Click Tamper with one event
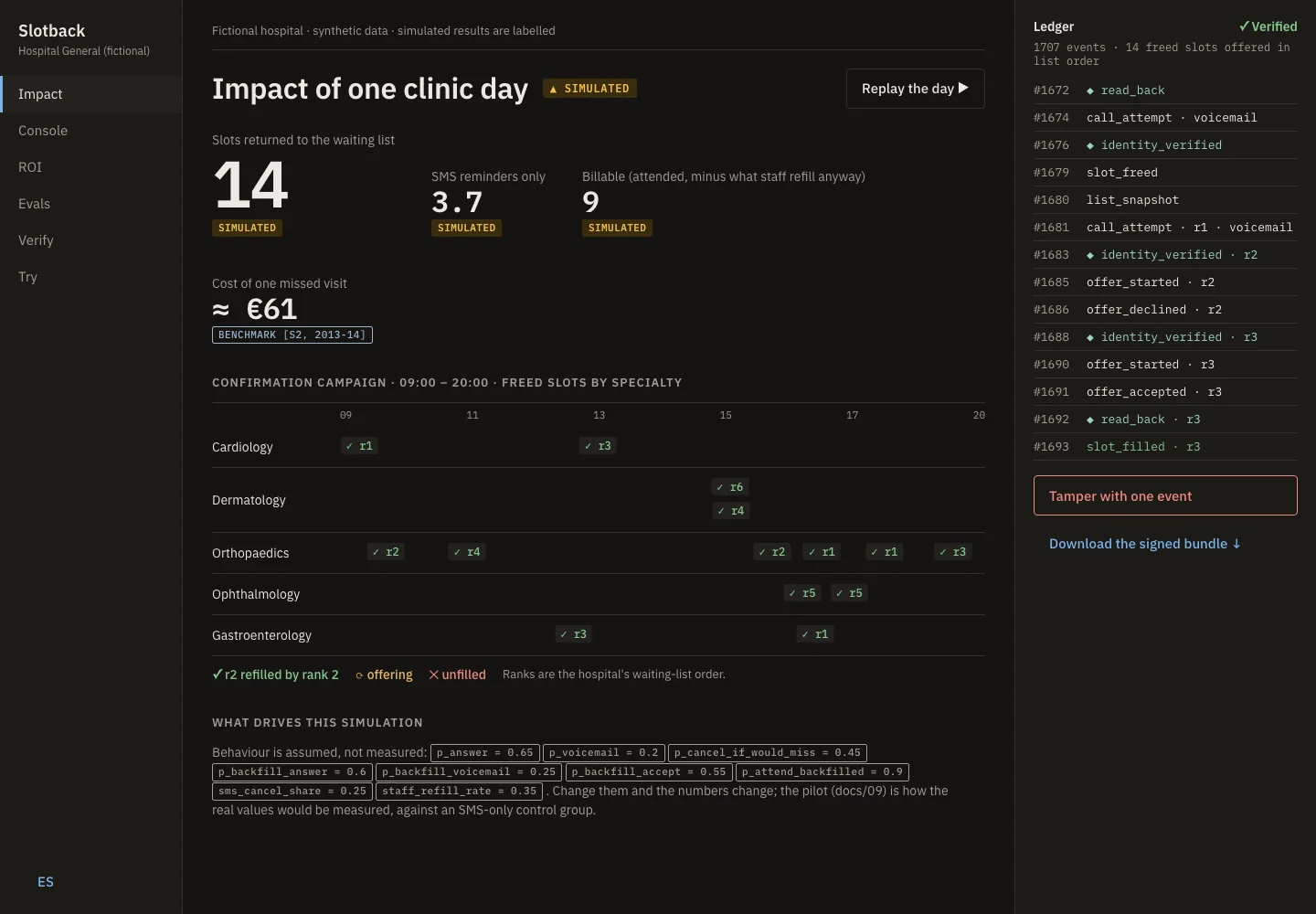The width and height of the screenshot is (1316, 914). point(1165,495)
